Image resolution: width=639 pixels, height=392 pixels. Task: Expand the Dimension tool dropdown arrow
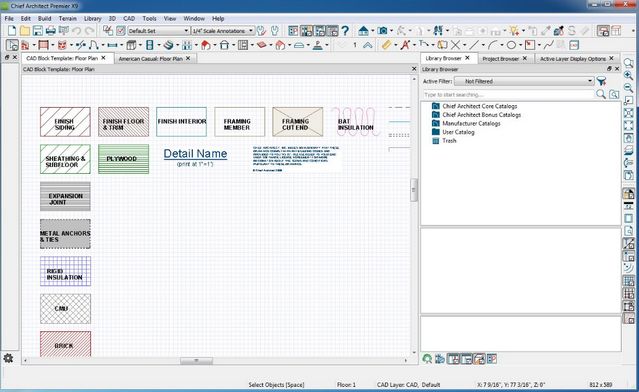coord(395,45)
